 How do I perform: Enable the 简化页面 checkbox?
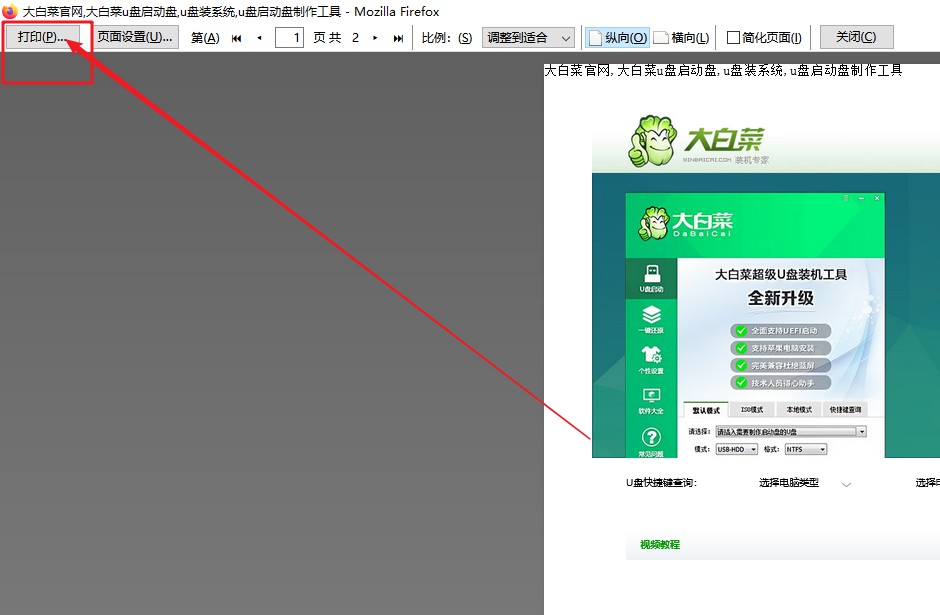click(734, 38)
